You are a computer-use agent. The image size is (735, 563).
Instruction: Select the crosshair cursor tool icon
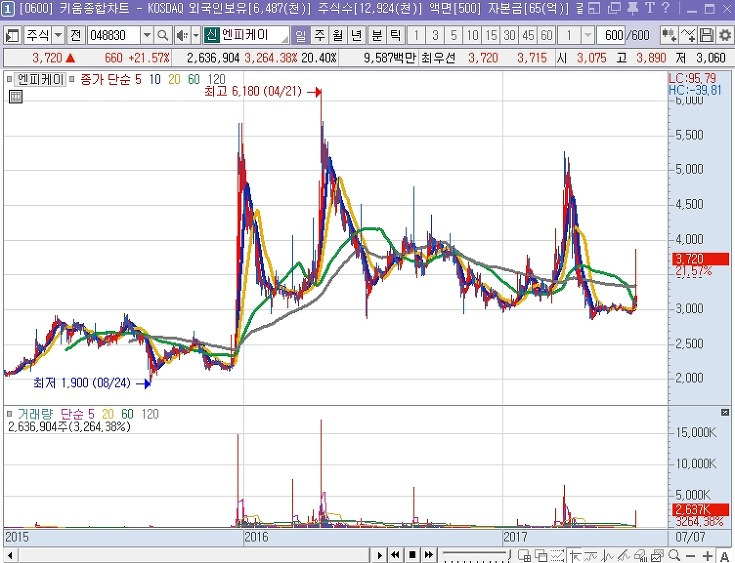pyautogui.click(x=575, y=555)
